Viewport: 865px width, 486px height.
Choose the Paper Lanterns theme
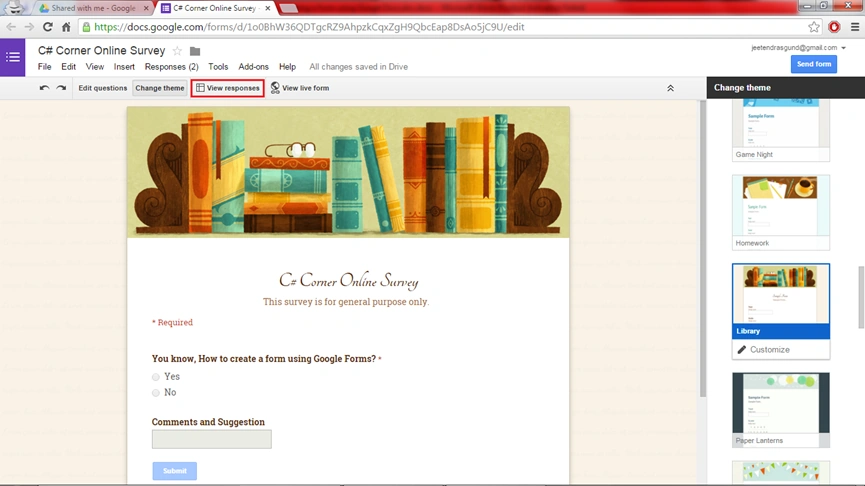tap(781, 410)
